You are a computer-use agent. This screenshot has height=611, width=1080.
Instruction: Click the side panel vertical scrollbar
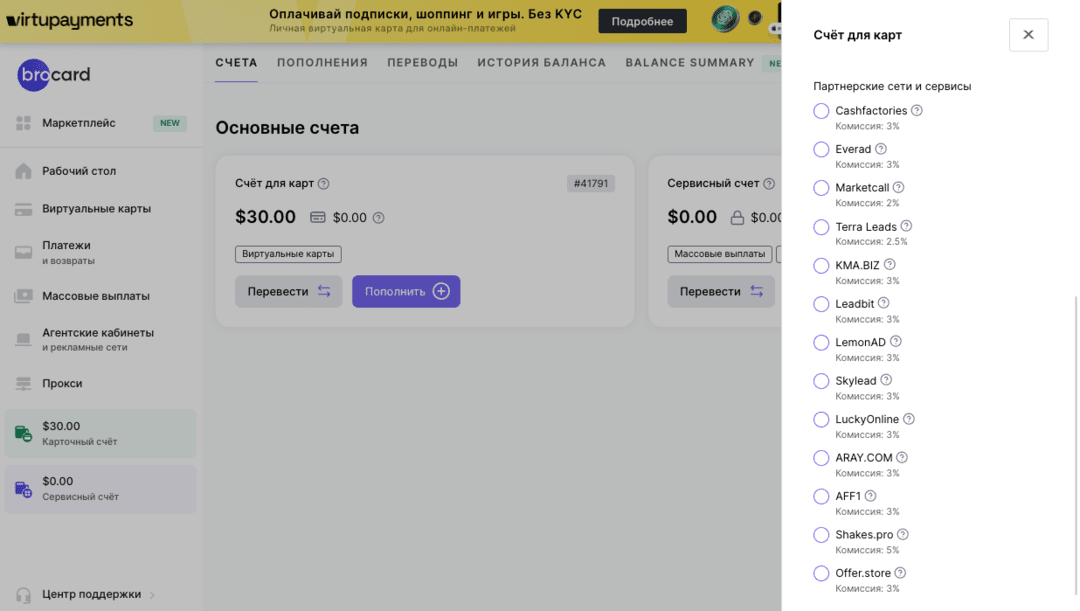[x=1075, y=446]
